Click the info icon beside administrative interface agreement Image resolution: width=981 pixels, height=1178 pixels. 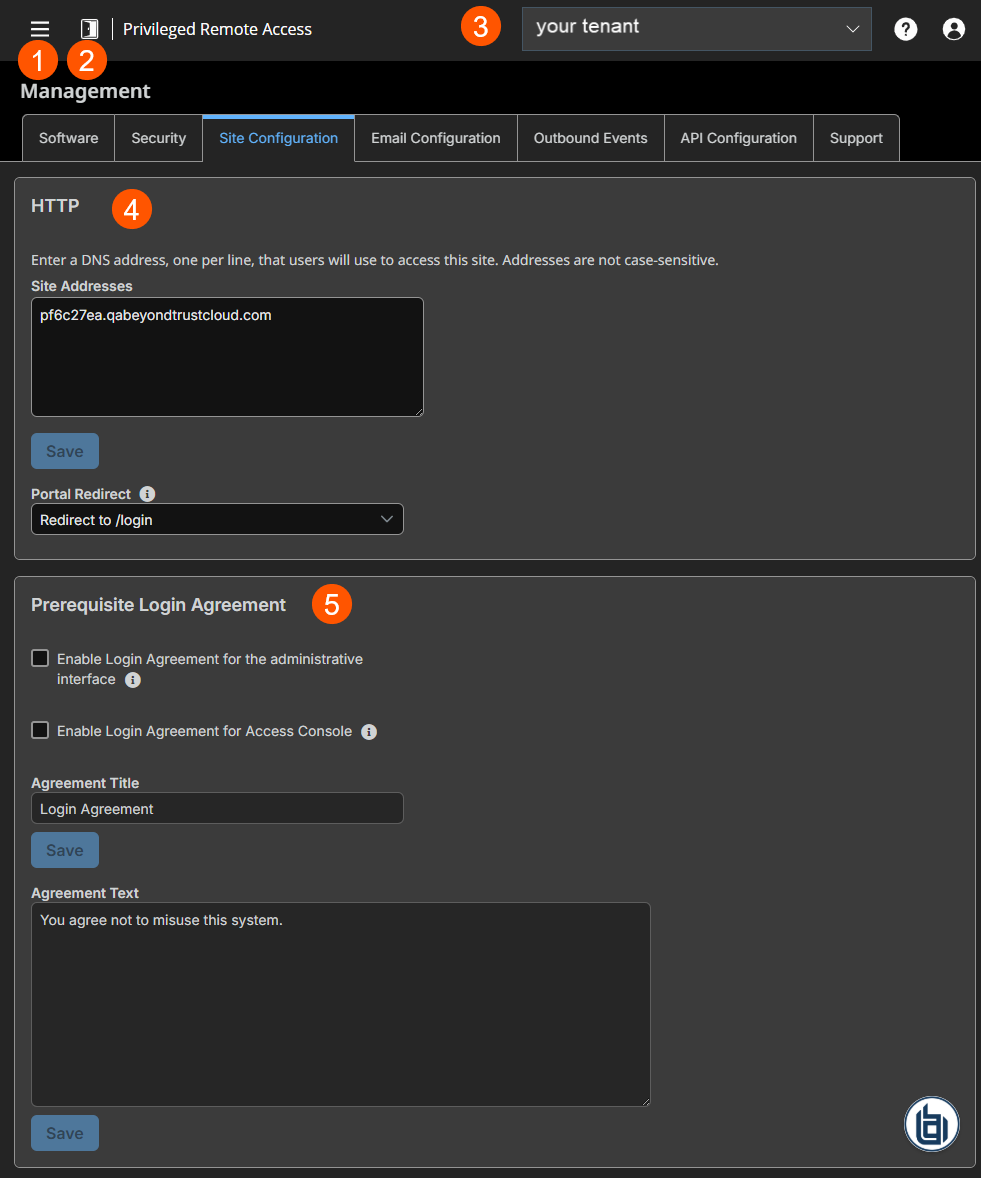[132, 679]
